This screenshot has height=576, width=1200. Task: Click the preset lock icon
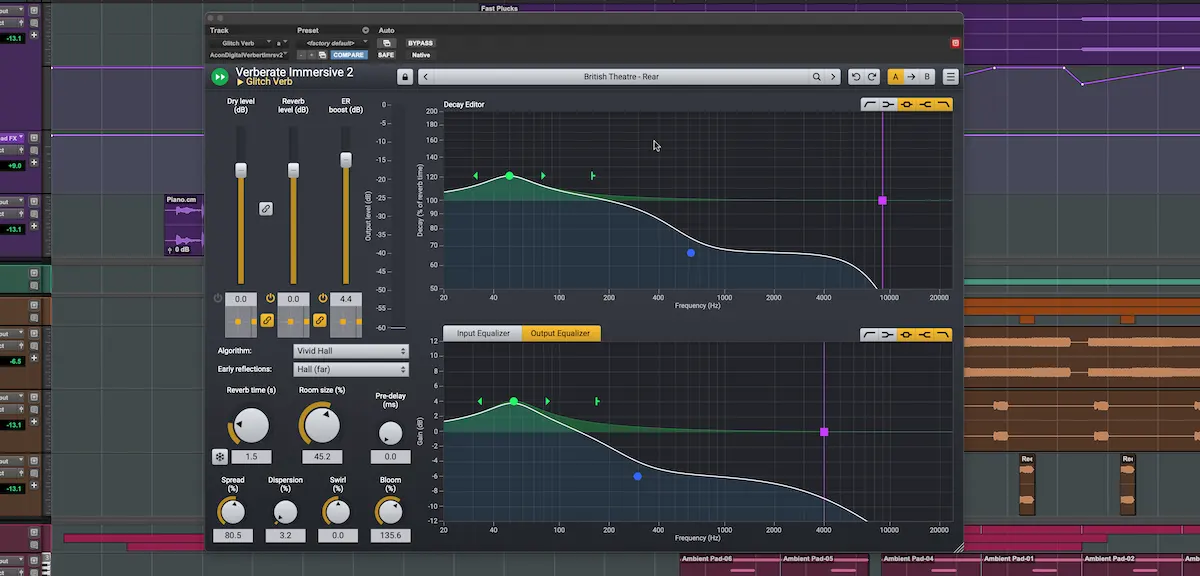pyautogui.click(x=405, y=77)
